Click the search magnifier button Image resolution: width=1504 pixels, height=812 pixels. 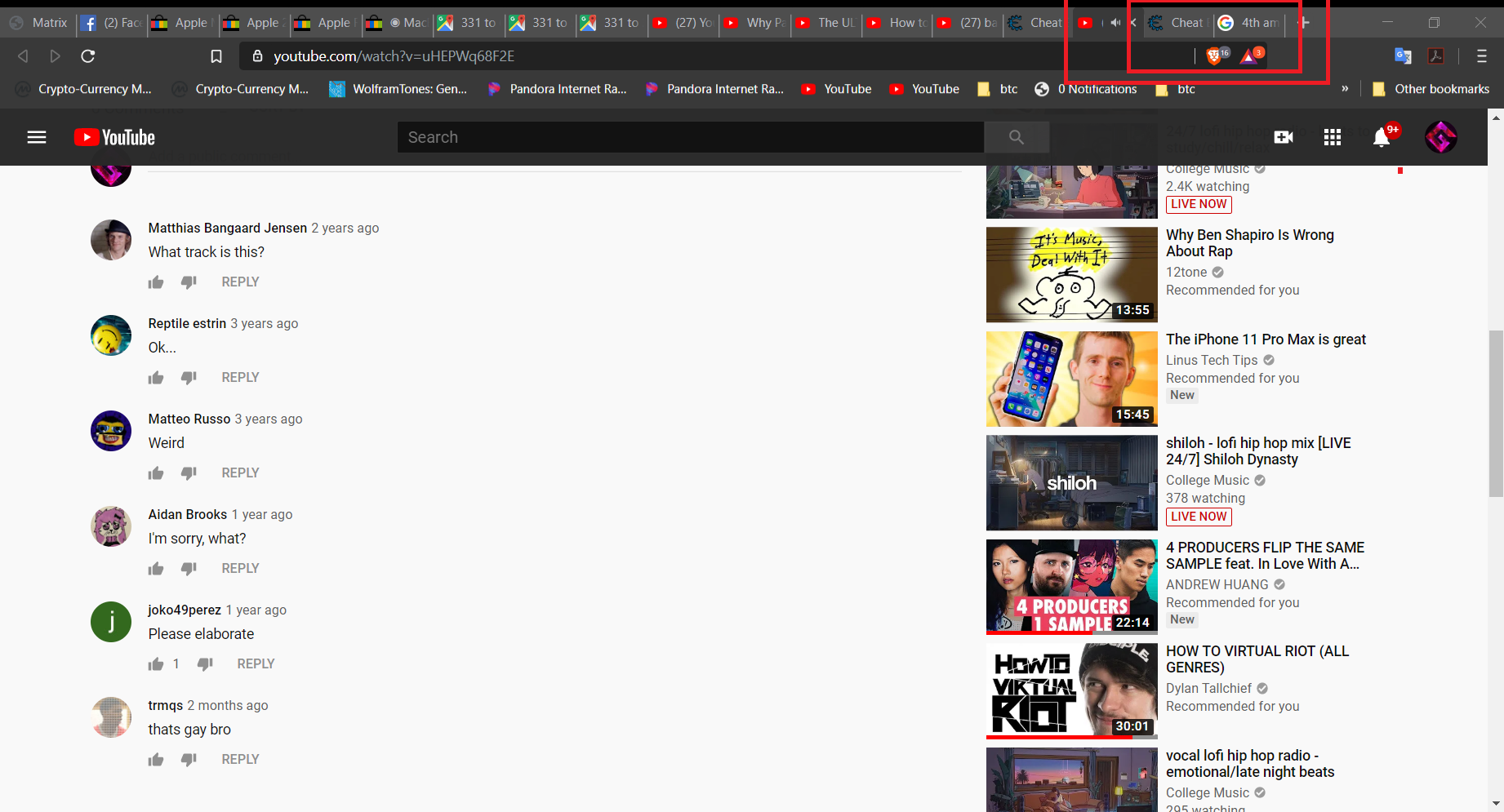1016,137
